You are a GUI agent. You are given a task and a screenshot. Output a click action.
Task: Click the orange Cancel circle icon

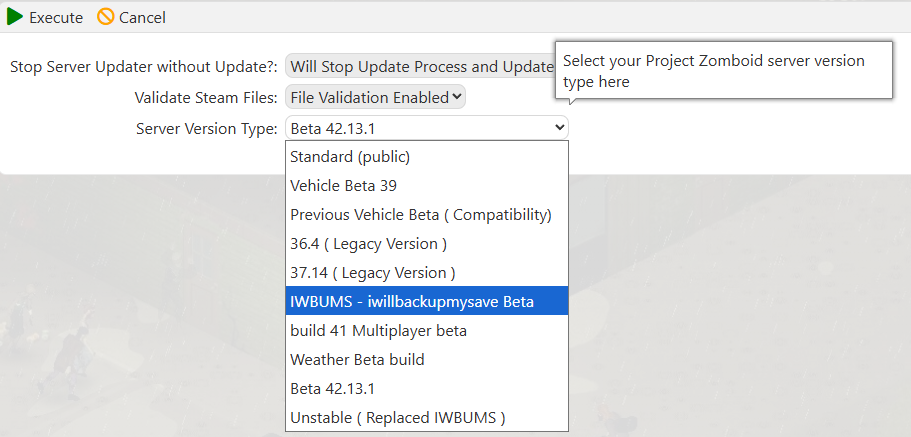pyautogui.click(x=105, y=17)
